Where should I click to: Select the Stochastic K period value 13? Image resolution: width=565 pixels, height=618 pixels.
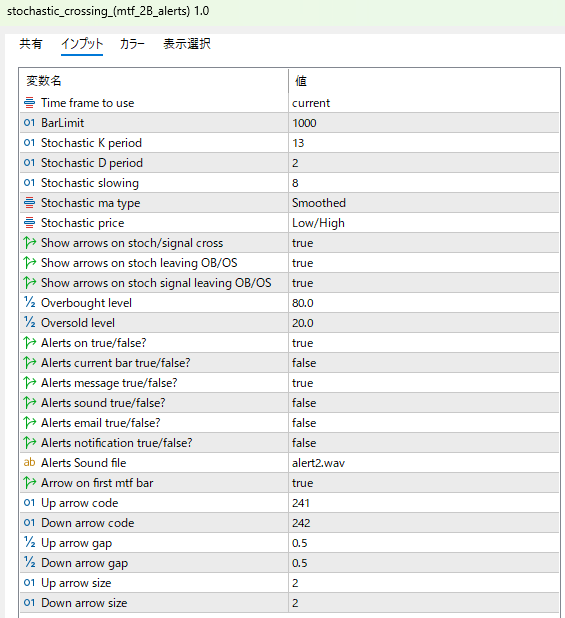[424, 143]
